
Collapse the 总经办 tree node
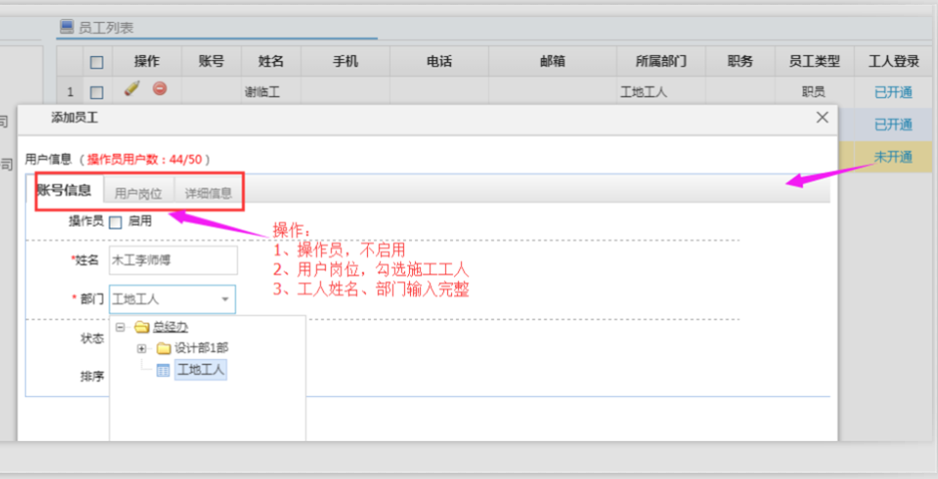point(120,327)
